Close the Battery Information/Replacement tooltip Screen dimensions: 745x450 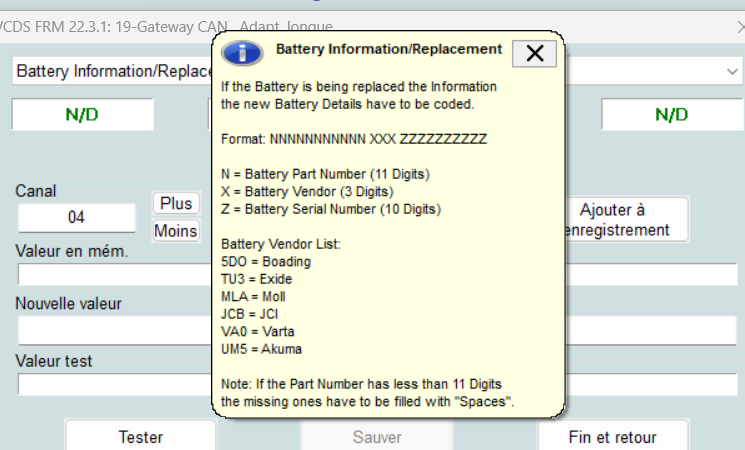[535, 54]
